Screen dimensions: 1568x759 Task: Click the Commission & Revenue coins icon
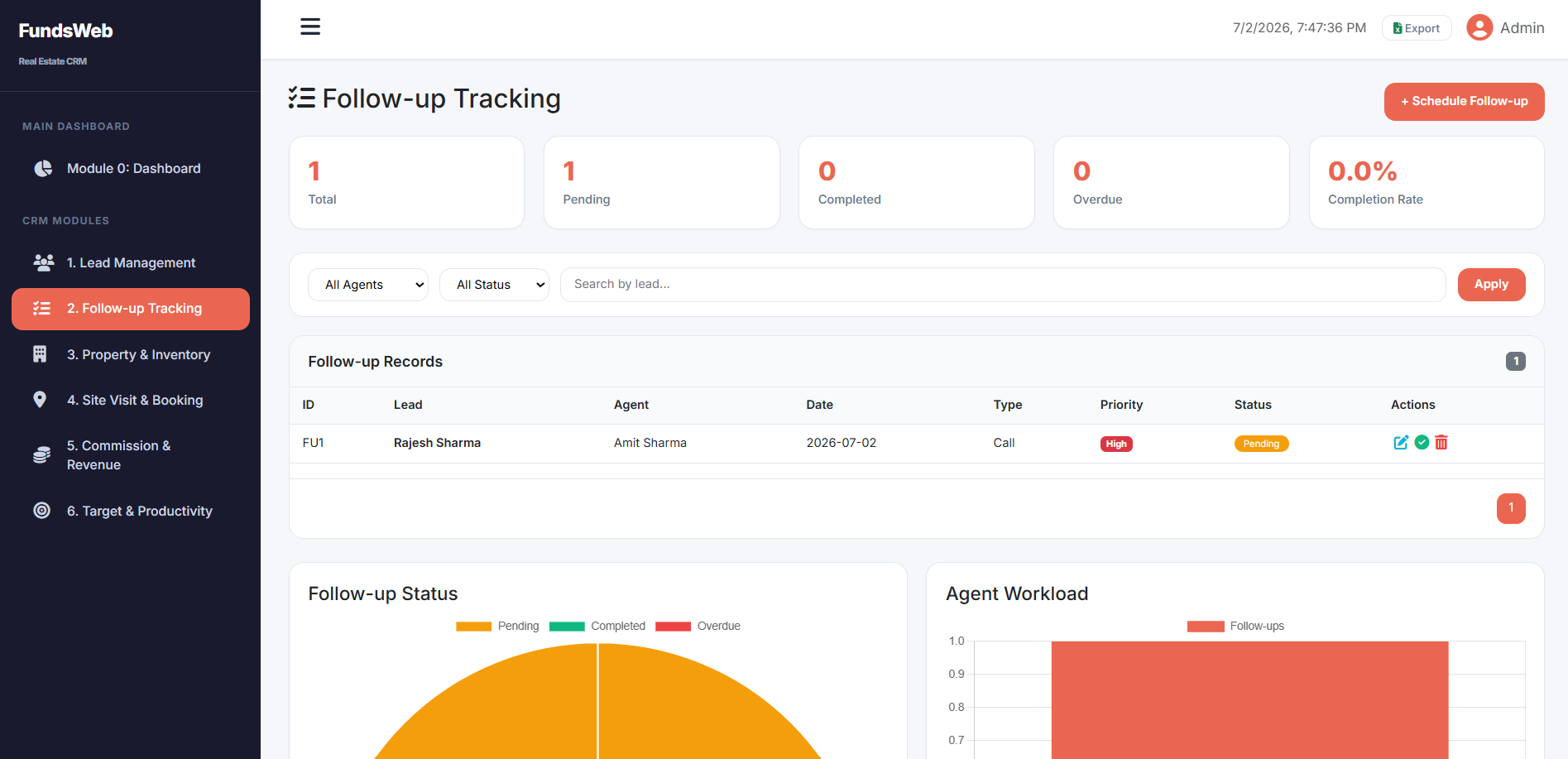point(41,455)
